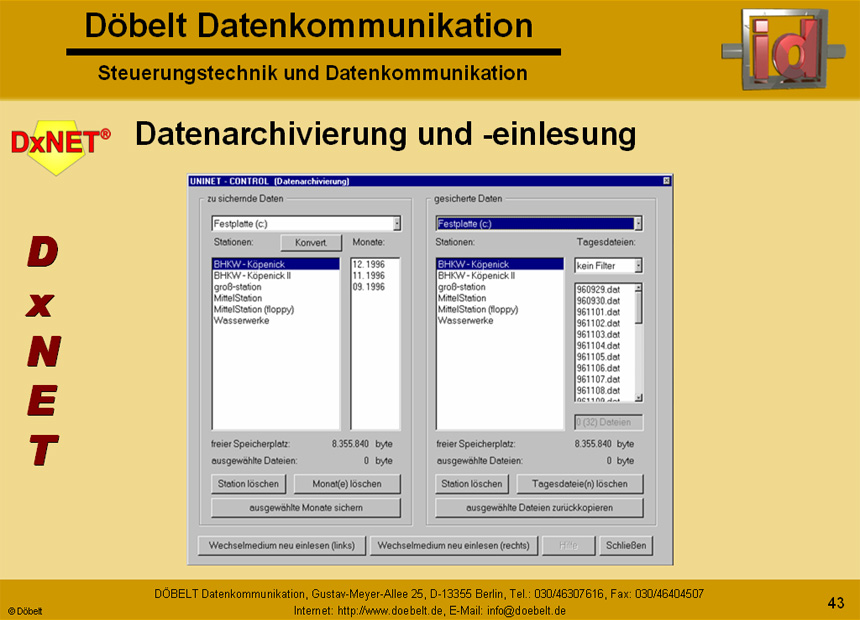Open the left Festplatte (c:) drive dropdown

[397, 223]
